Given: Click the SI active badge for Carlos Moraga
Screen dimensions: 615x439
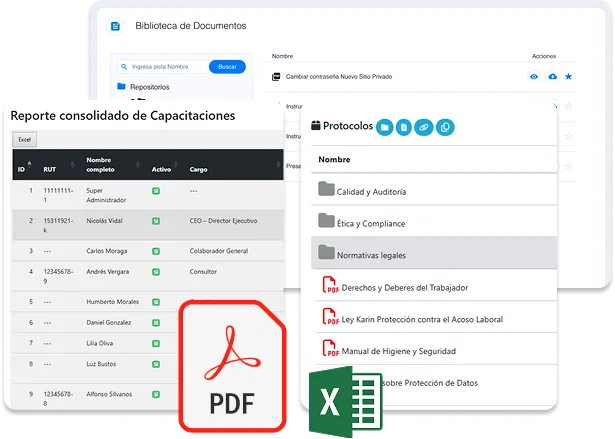Looking at the screenshot, I should (156, 251).
